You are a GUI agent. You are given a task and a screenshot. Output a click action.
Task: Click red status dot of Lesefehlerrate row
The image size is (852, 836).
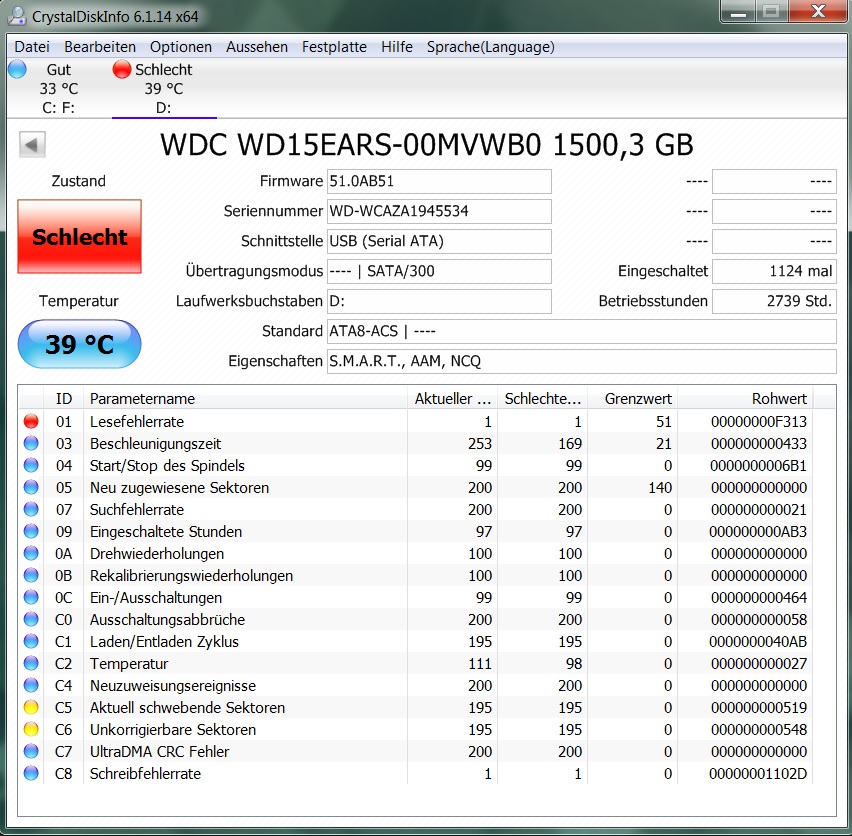point(32,422)
